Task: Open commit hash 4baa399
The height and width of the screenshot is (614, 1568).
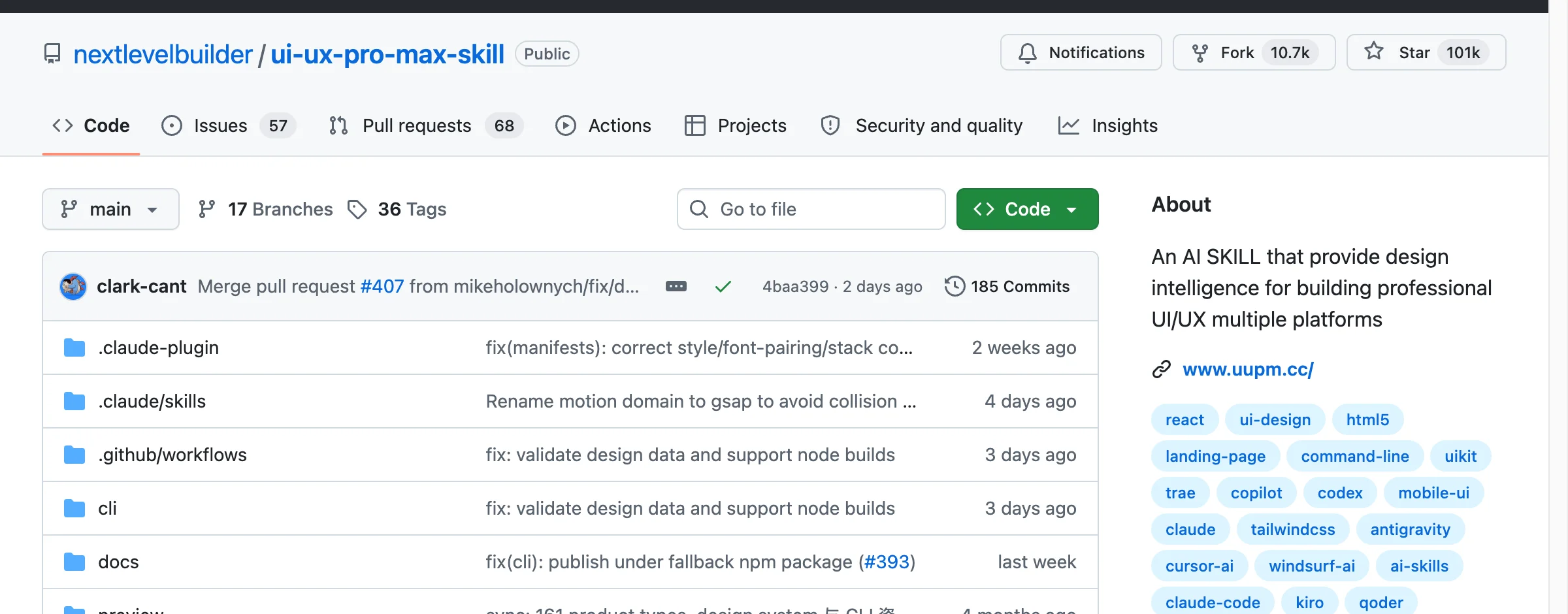Action: pyautogui.click(x=795, y=286)
